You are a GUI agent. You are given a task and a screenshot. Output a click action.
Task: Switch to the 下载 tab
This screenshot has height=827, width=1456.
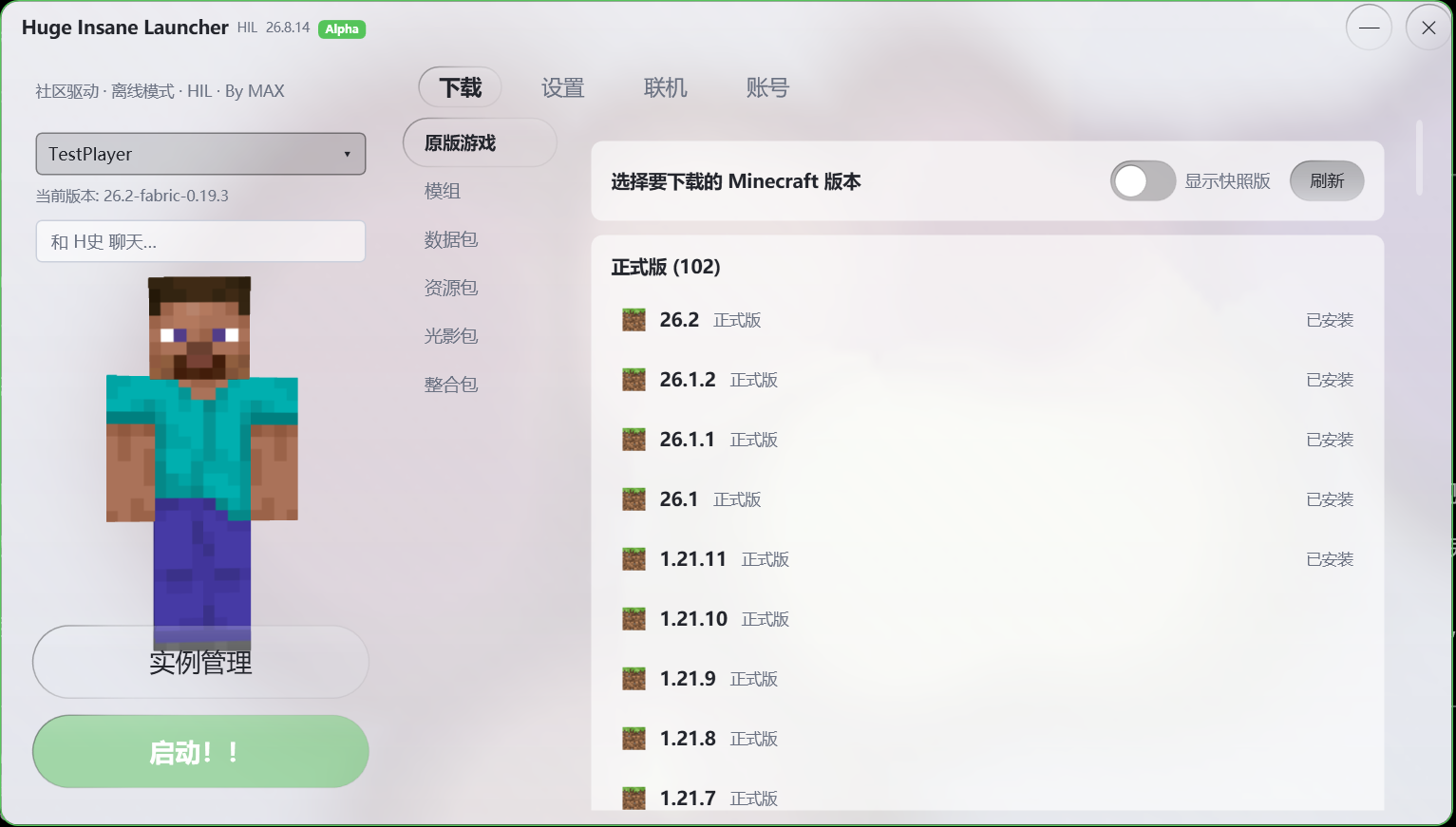[x=460, y=88]
